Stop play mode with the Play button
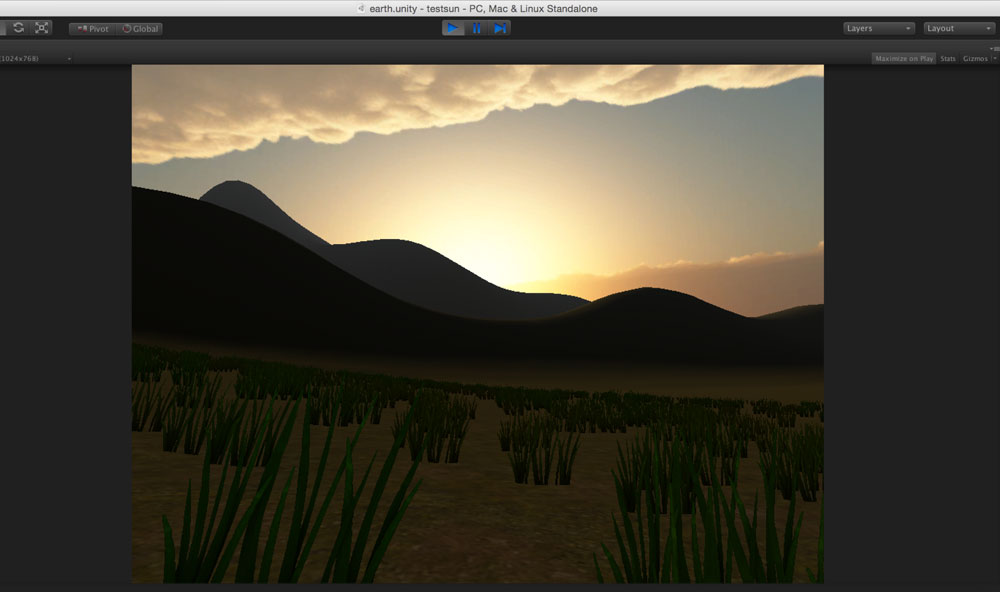Viewport: 1000px width, 592px height. click(x=453, y=28)
